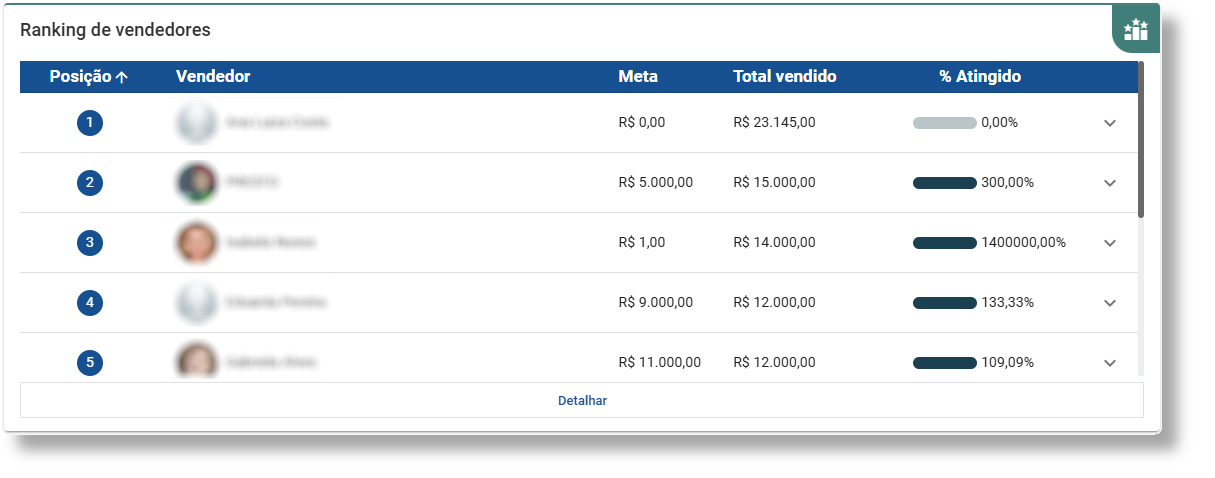This screenshot has width=1215, height=478.
Task: Click the position 2 badge
Action: tap(90, 183)
